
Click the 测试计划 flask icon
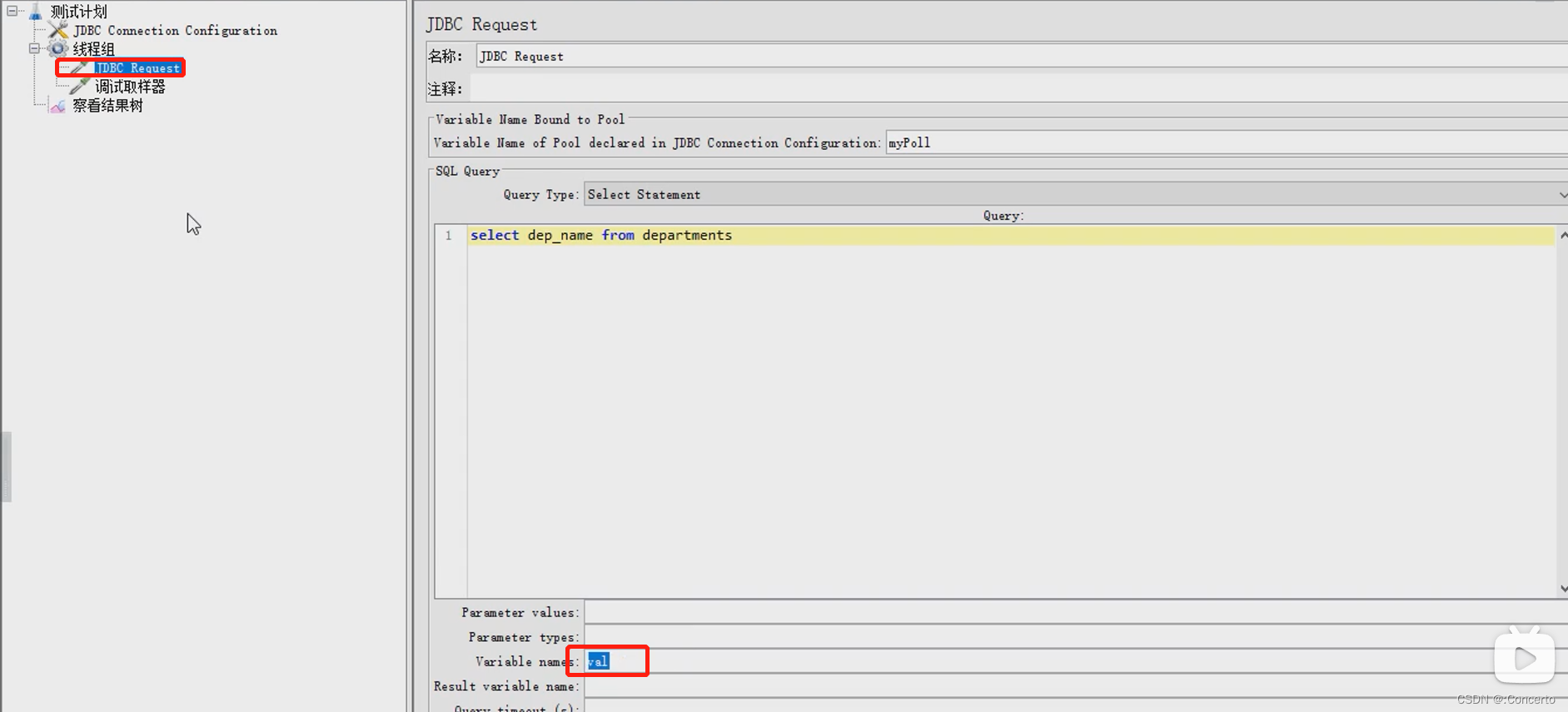pyautogui.click(x=35, y=12)
